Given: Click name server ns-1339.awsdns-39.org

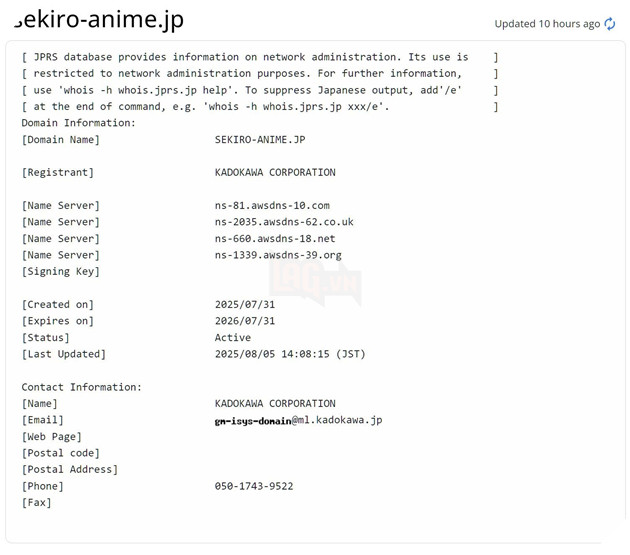Looking at the screenshot, I should coord(278,255).
